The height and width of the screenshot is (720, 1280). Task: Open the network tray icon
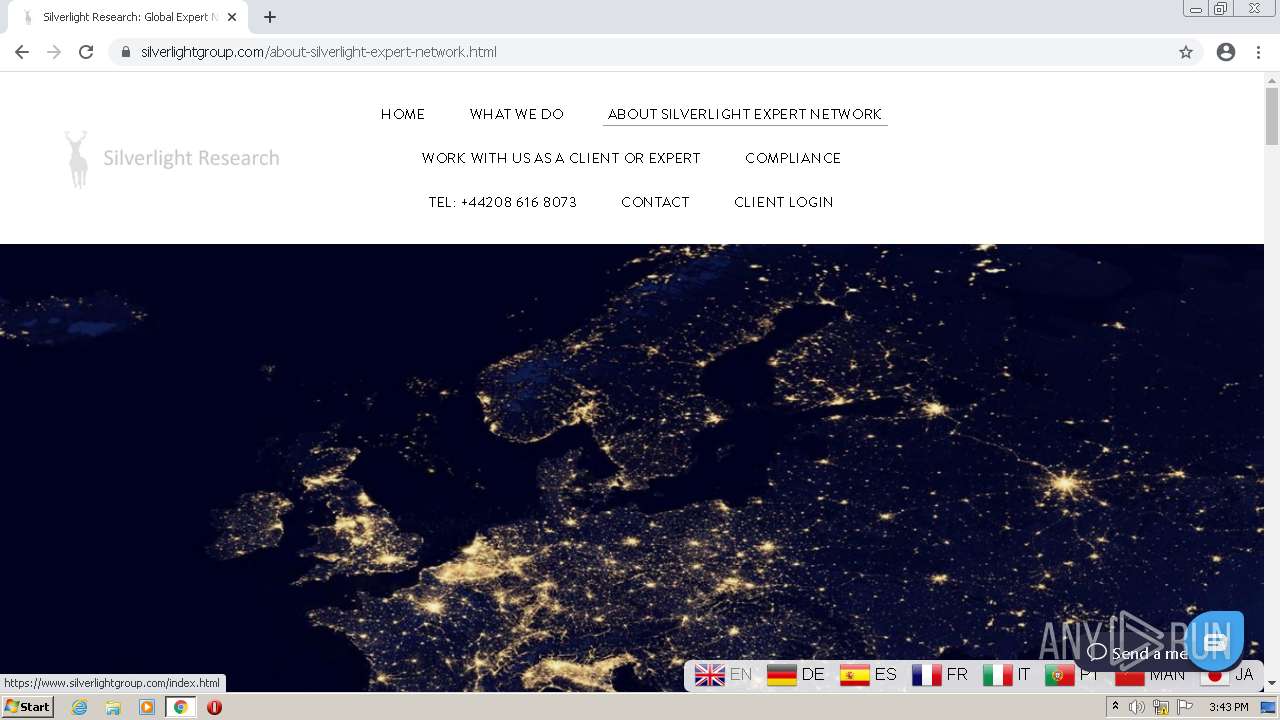pos(1161,707)
